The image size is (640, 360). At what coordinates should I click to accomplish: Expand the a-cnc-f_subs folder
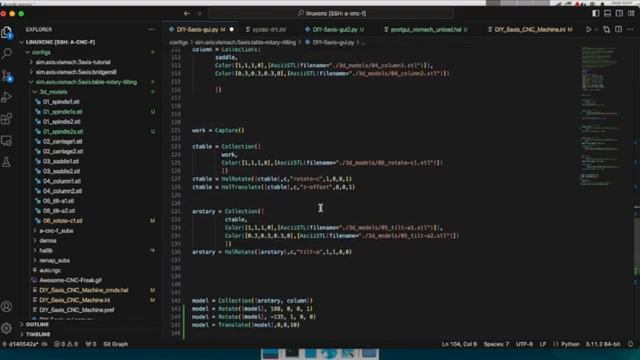[x=35, y=231]
